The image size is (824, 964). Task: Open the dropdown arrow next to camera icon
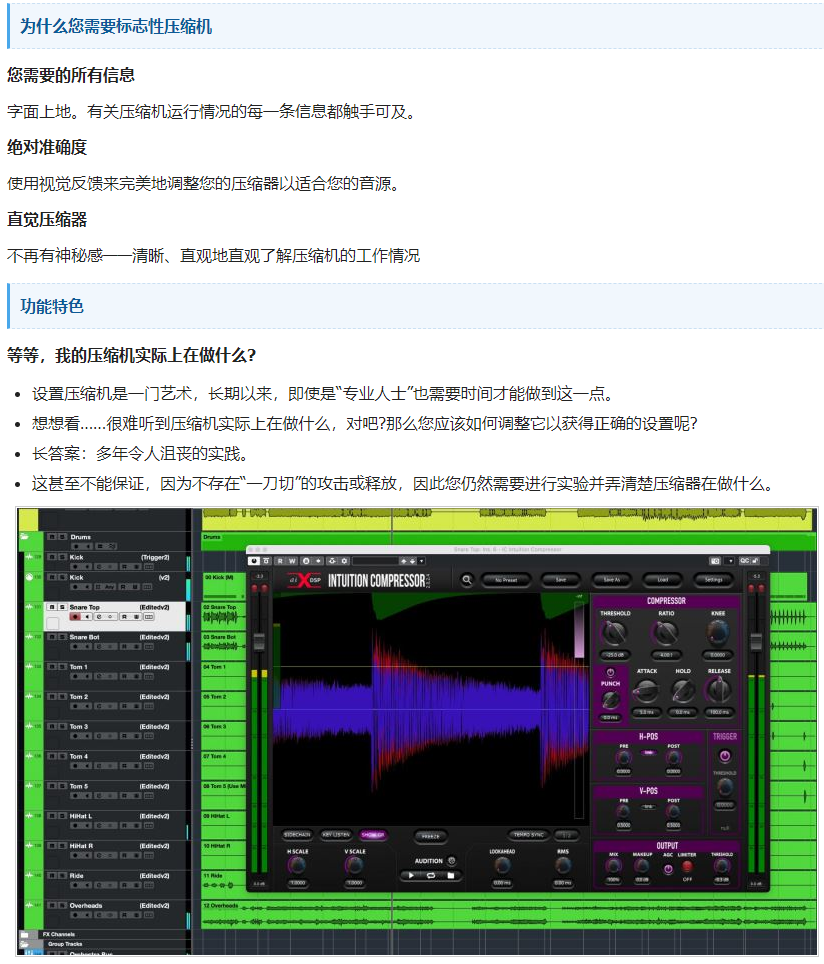tap(729, 561)
